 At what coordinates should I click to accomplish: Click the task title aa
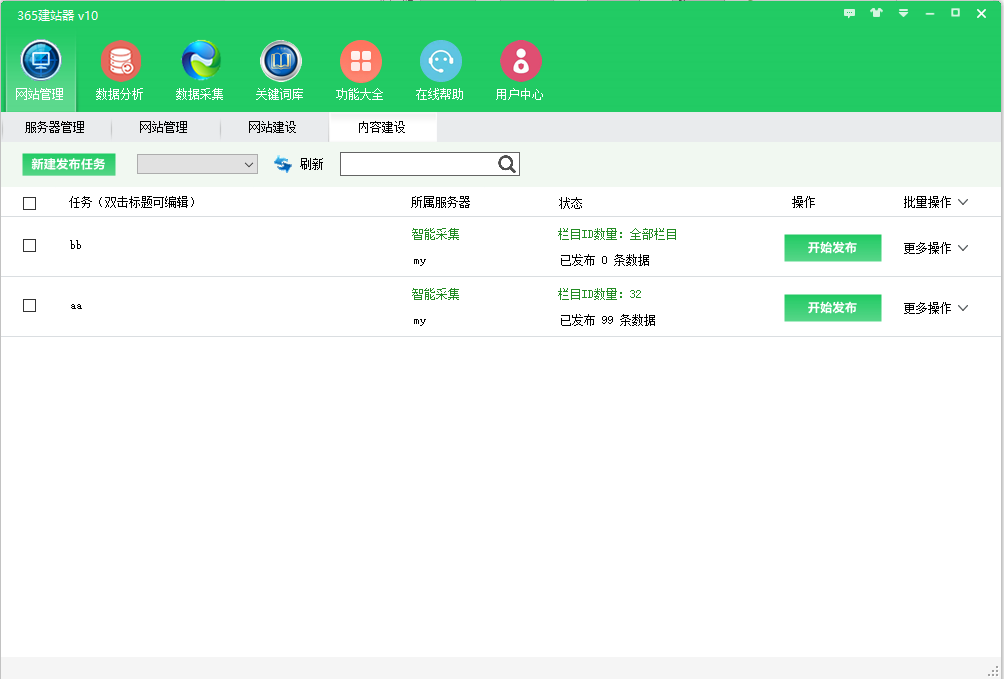coord(76,306)
